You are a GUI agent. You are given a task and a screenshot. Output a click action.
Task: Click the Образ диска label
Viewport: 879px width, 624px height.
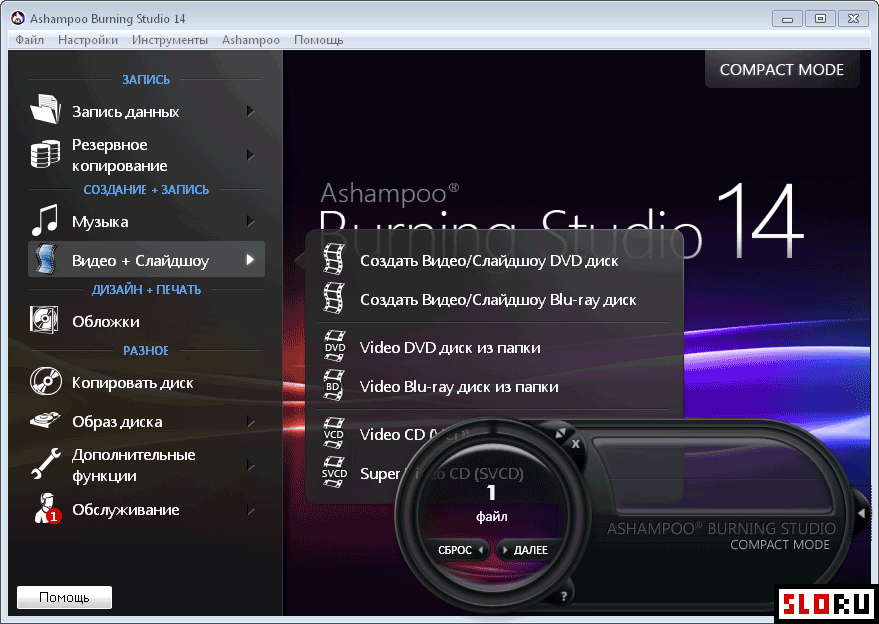coord(117,422)
